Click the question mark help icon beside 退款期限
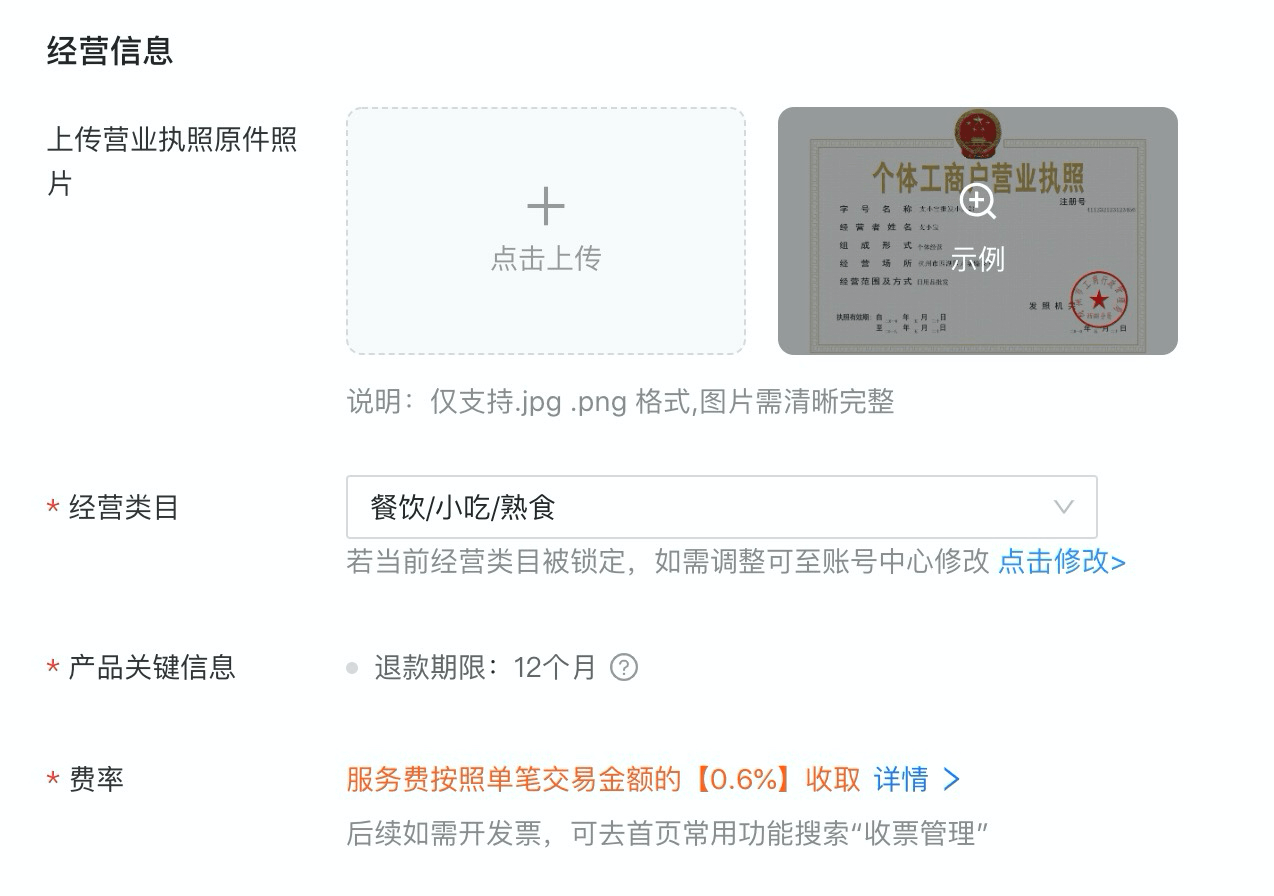This screenshot has height=896, width=1274. [624, 667]
